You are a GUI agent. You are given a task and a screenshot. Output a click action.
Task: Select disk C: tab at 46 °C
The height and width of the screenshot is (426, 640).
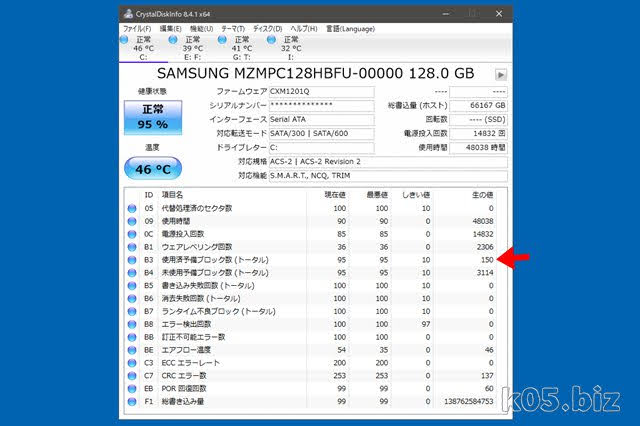pyautogui.click(x=143, y=48)
